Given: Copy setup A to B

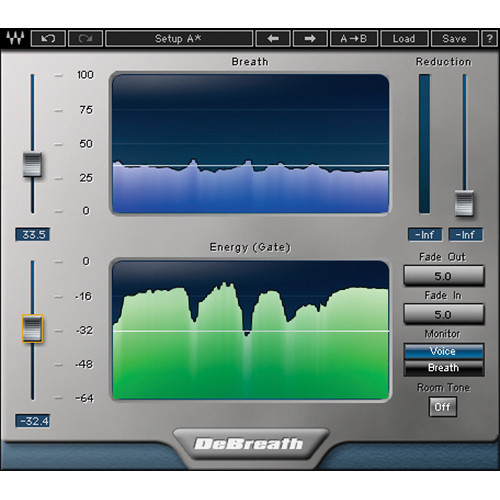Looking at the screenshot, I should coord(354,38).
